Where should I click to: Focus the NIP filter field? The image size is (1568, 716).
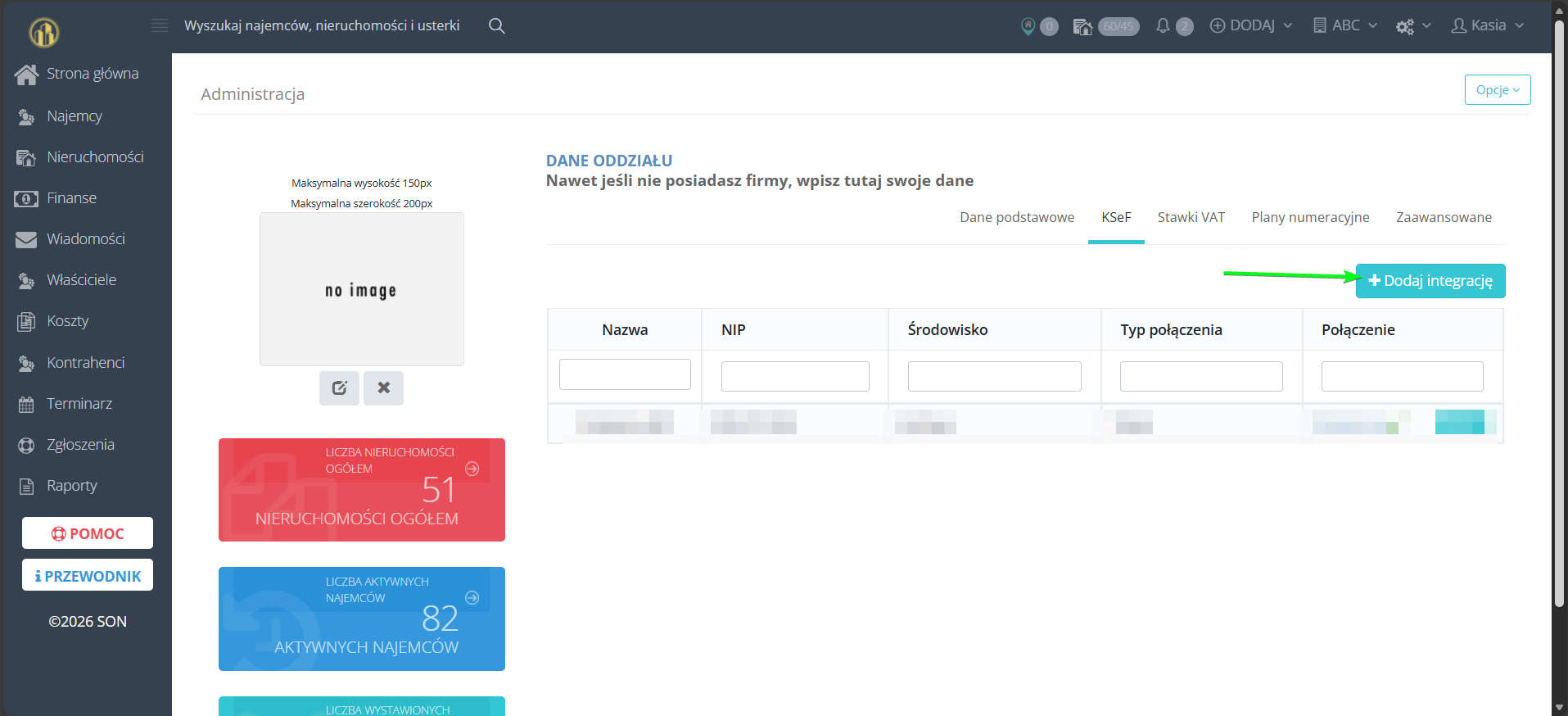tap(795, 377)
